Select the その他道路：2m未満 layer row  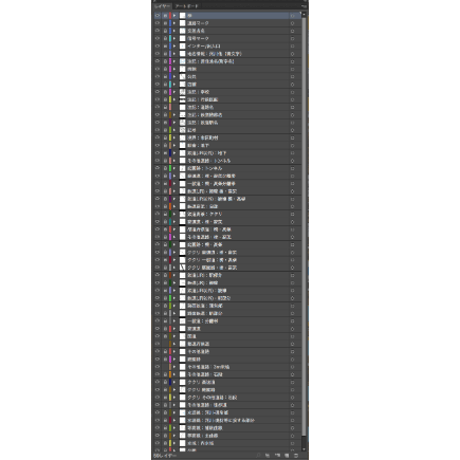pos(227,367)
